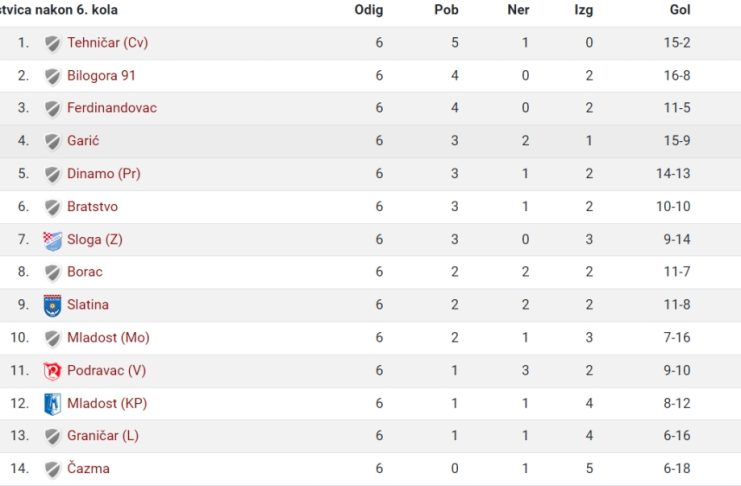Open the Dinamo (Pr) team link
Viewport: 741px width, 486px height.
[104, 174]
